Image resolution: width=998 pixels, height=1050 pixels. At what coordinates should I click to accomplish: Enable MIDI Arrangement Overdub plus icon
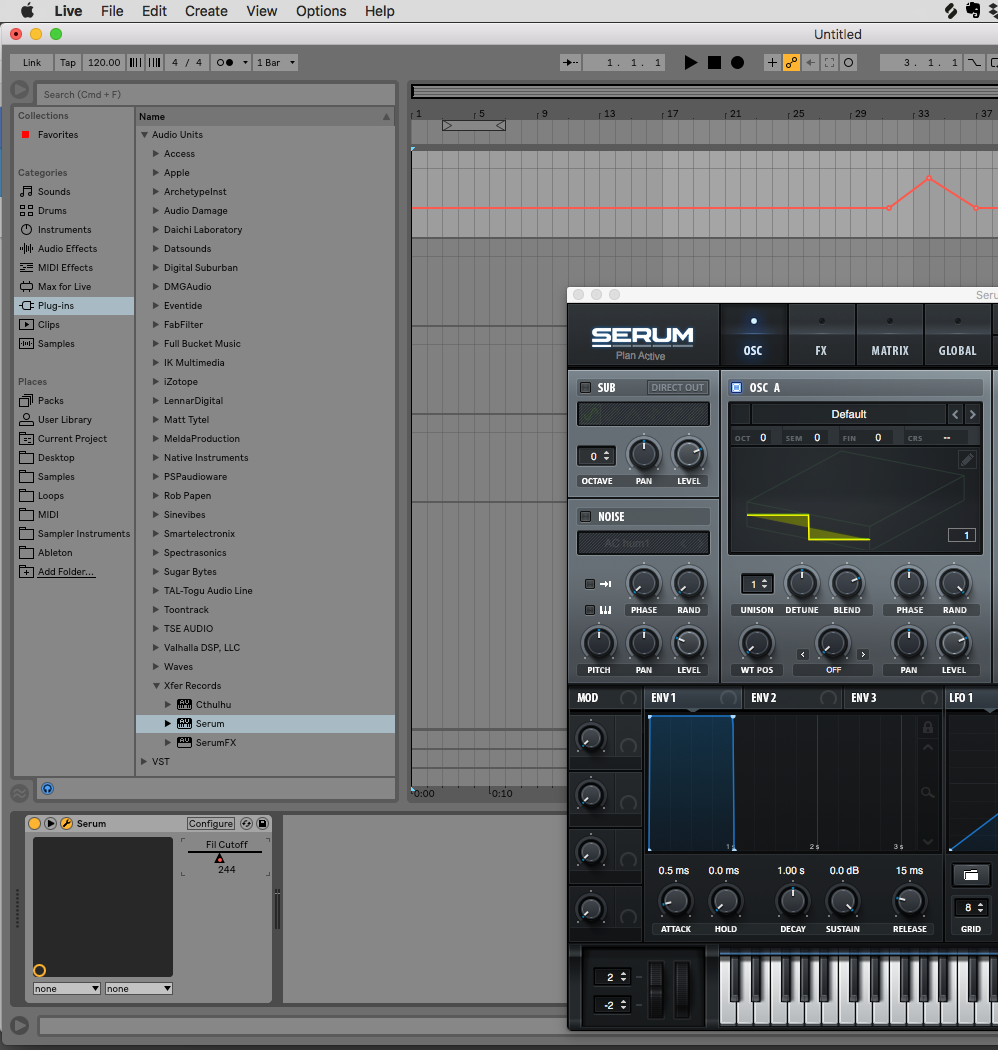coord(772,62)
